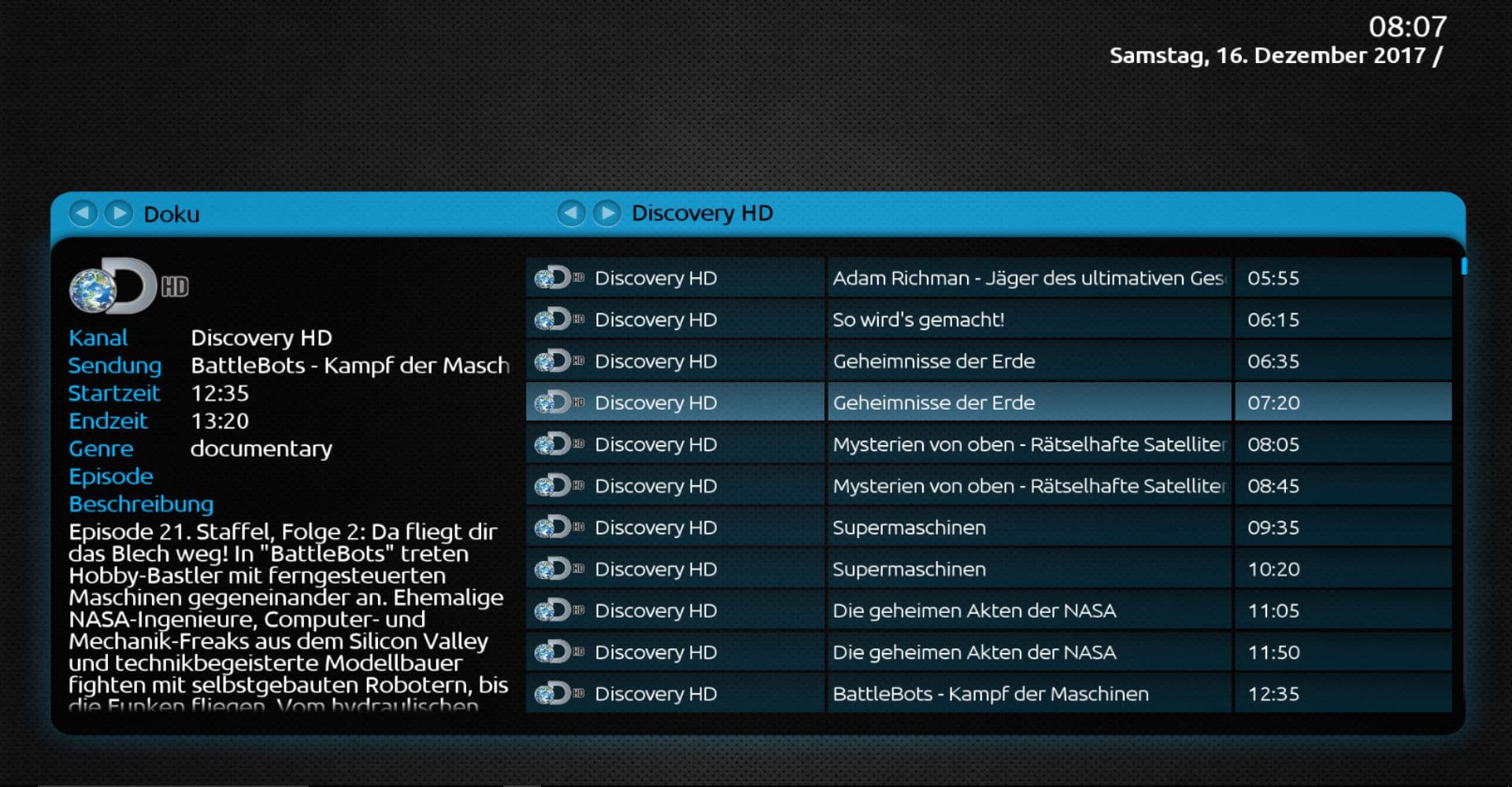This screenshot has width=1512, height=787.
Task: Click the Discovery HD channel name in 05:55 row
Action: (656, 277)
